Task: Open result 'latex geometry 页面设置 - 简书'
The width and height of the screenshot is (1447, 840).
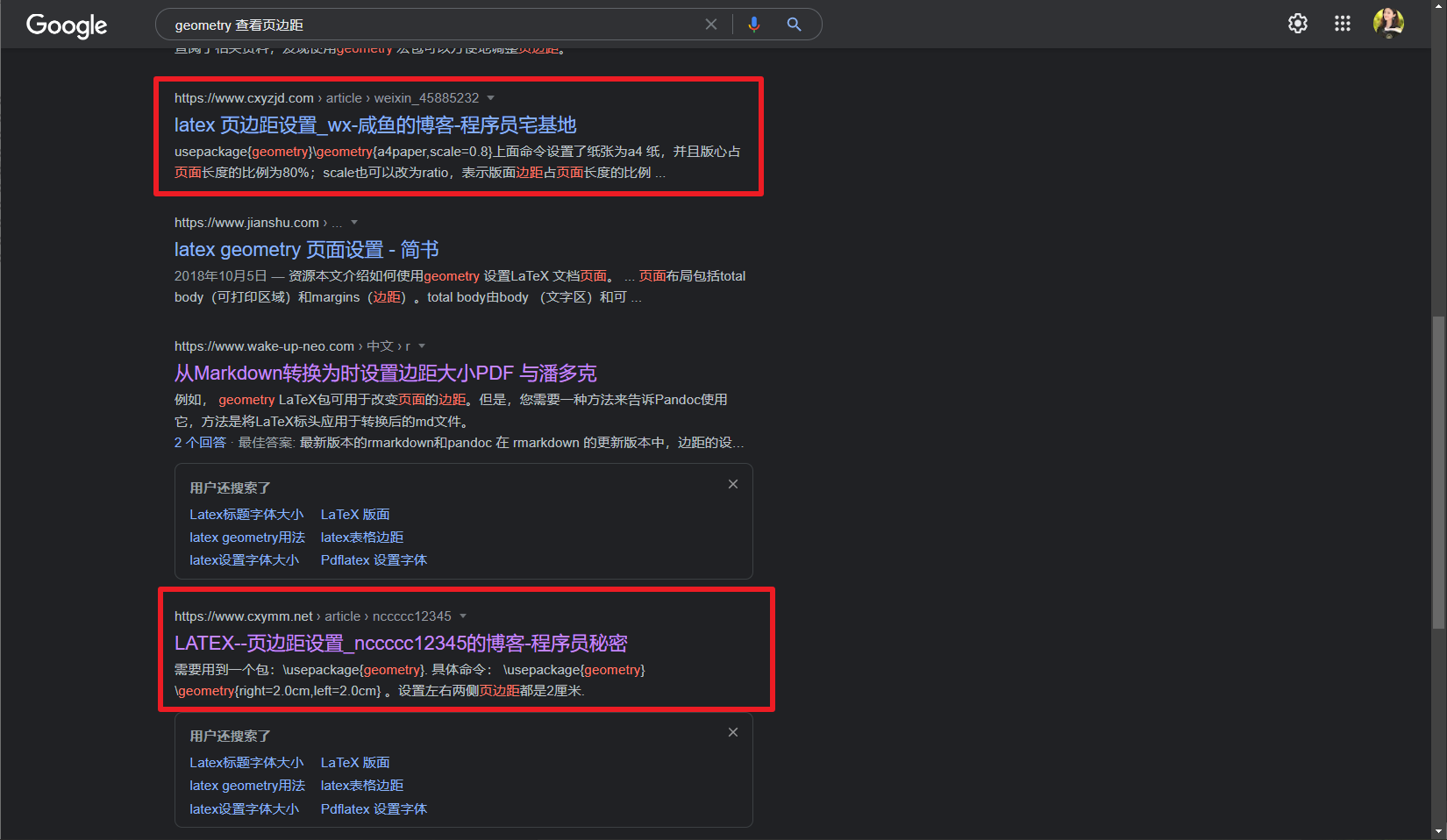Action: (307, 250)
